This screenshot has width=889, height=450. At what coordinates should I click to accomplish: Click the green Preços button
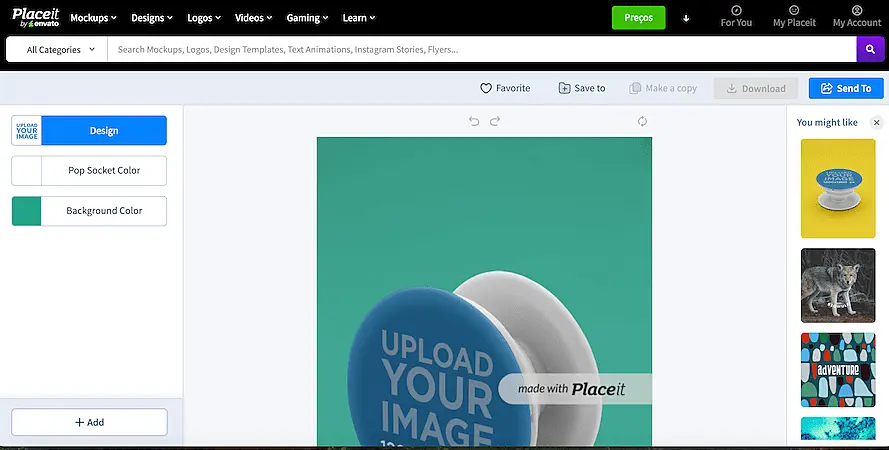638,18
